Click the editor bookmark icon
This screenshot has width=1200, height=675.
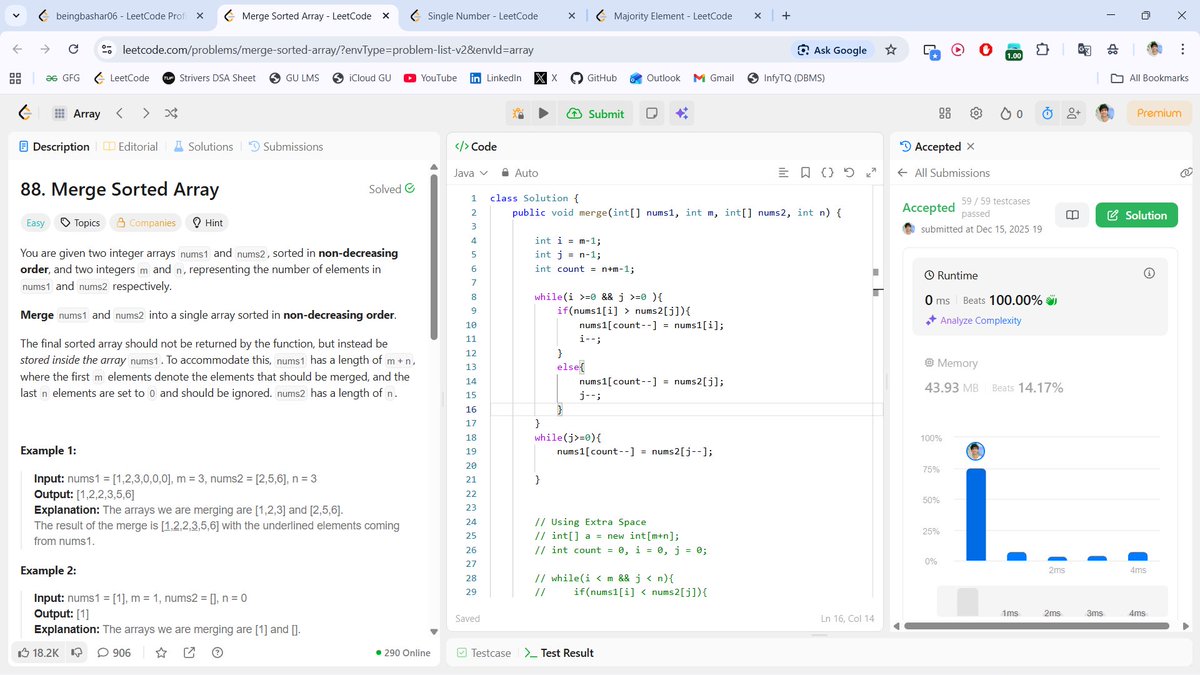(x=806, y=173)
